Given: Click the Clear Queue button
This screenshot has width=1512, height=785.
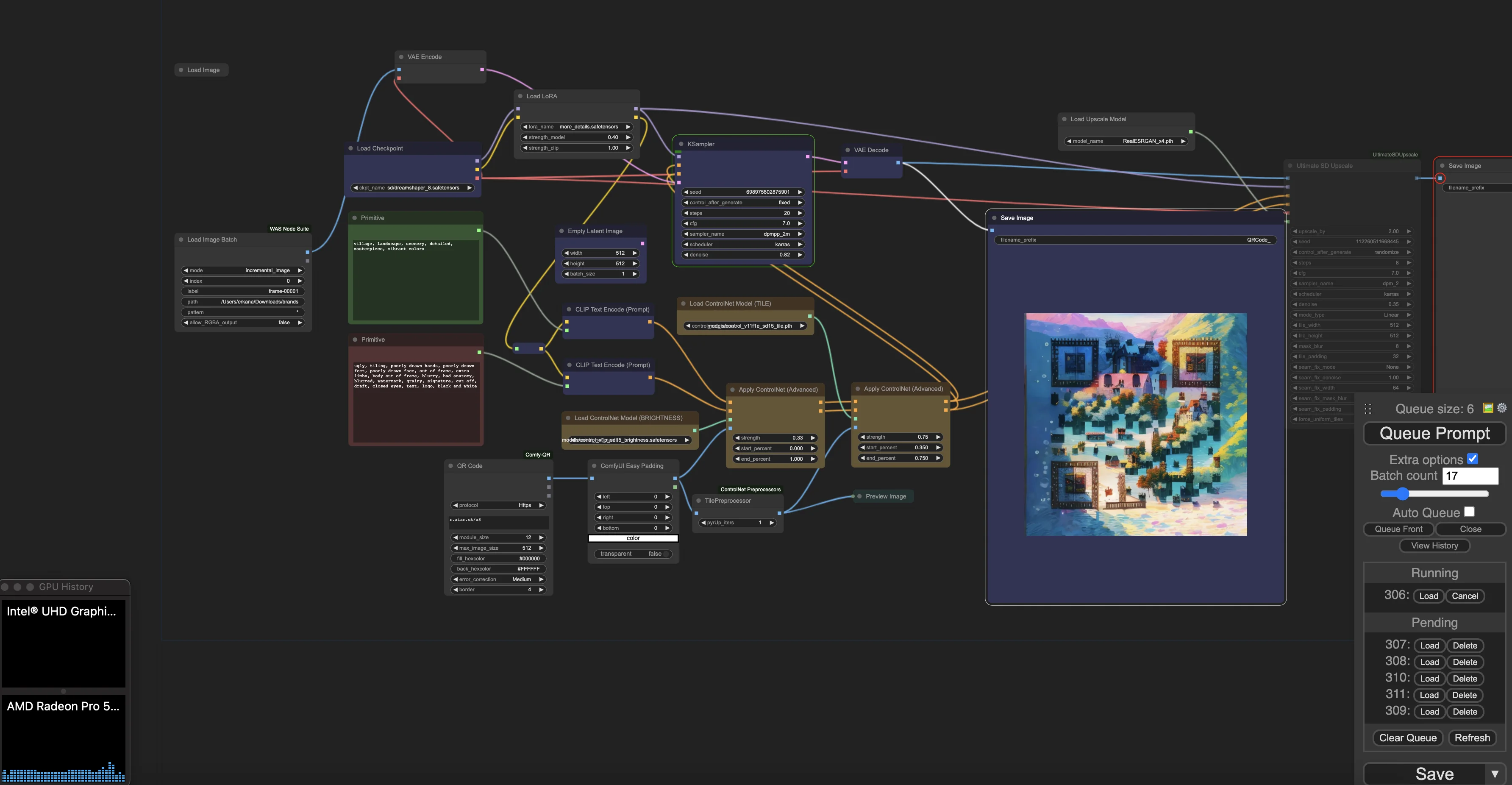Looking at the screenshot, I should tap(1407, 738).
